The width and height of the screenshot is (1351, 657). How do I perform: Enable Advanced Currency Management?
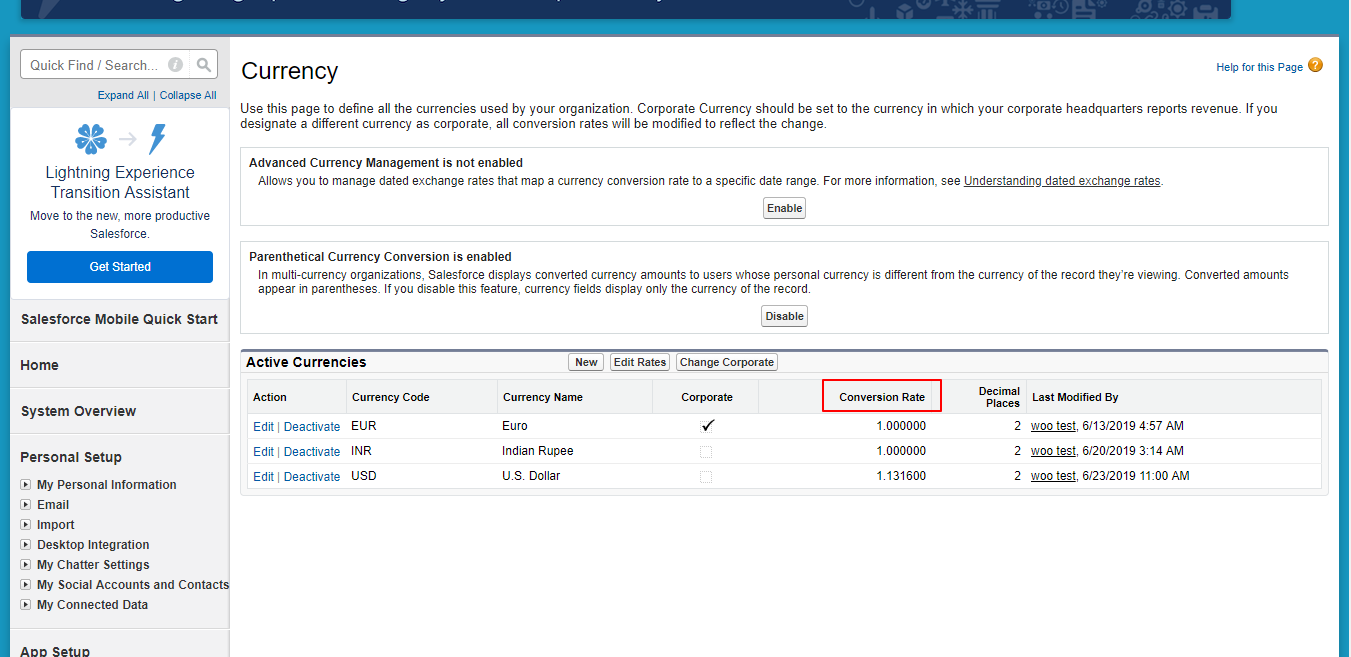[x=784, y=208]
